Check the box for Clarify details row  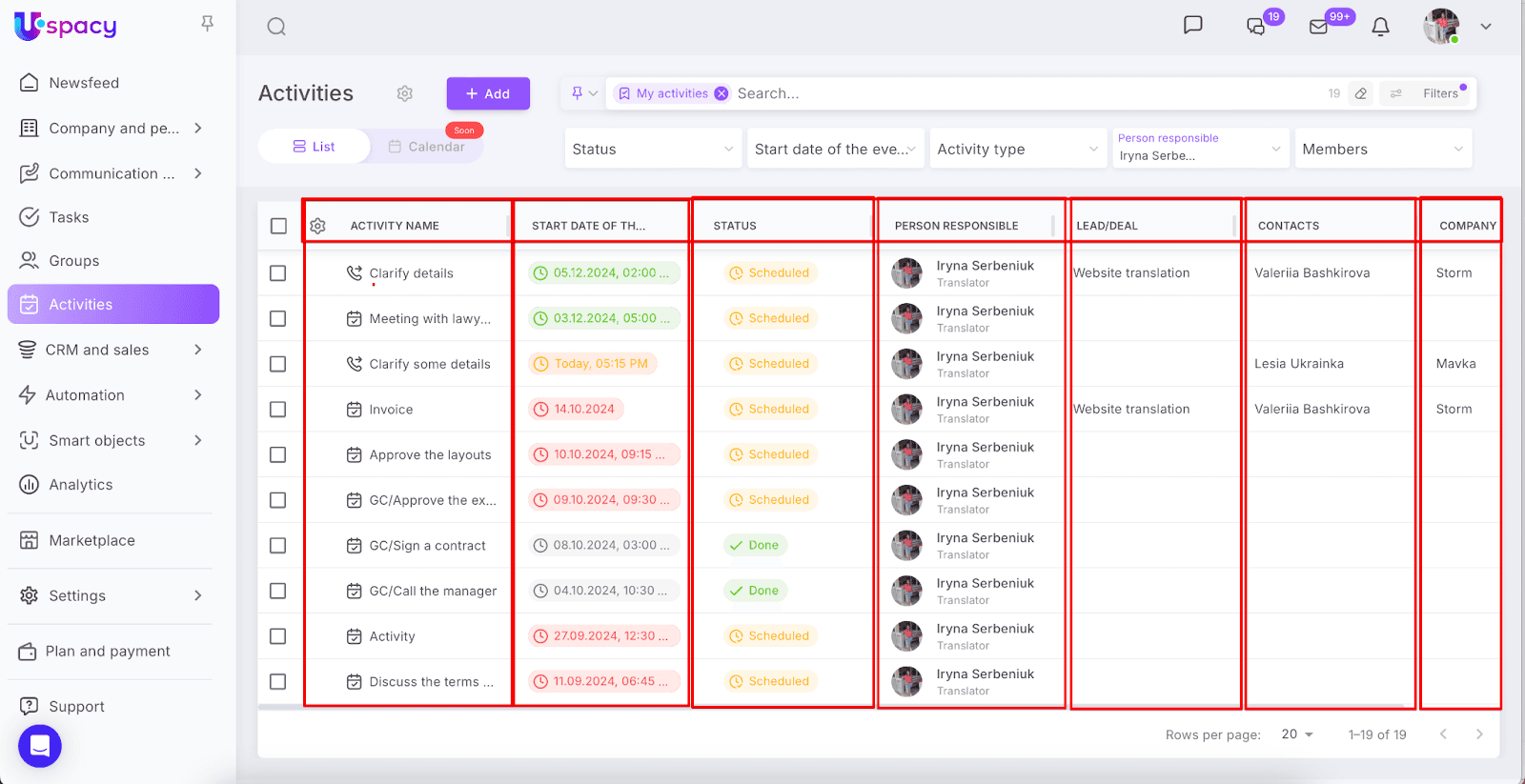click(278, 273)
